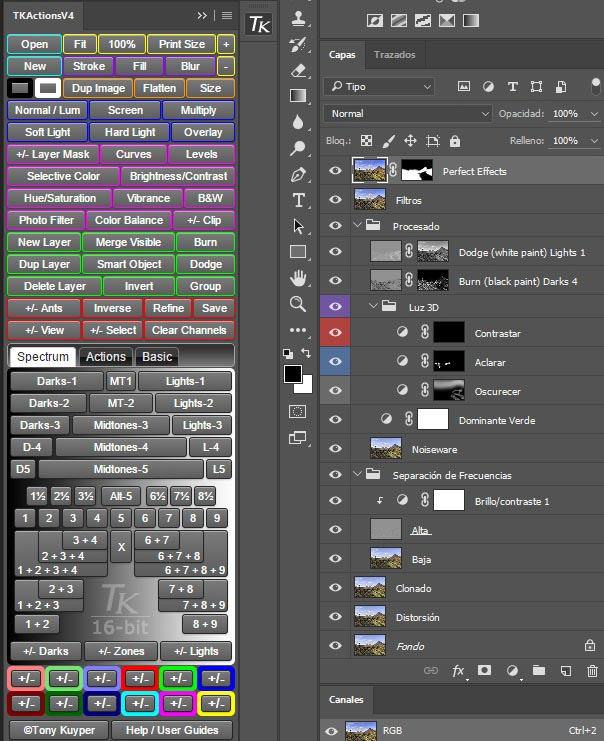Open the Actions tab in TKActions
This screenshot has width=604, height=741.
coord(106,356)
